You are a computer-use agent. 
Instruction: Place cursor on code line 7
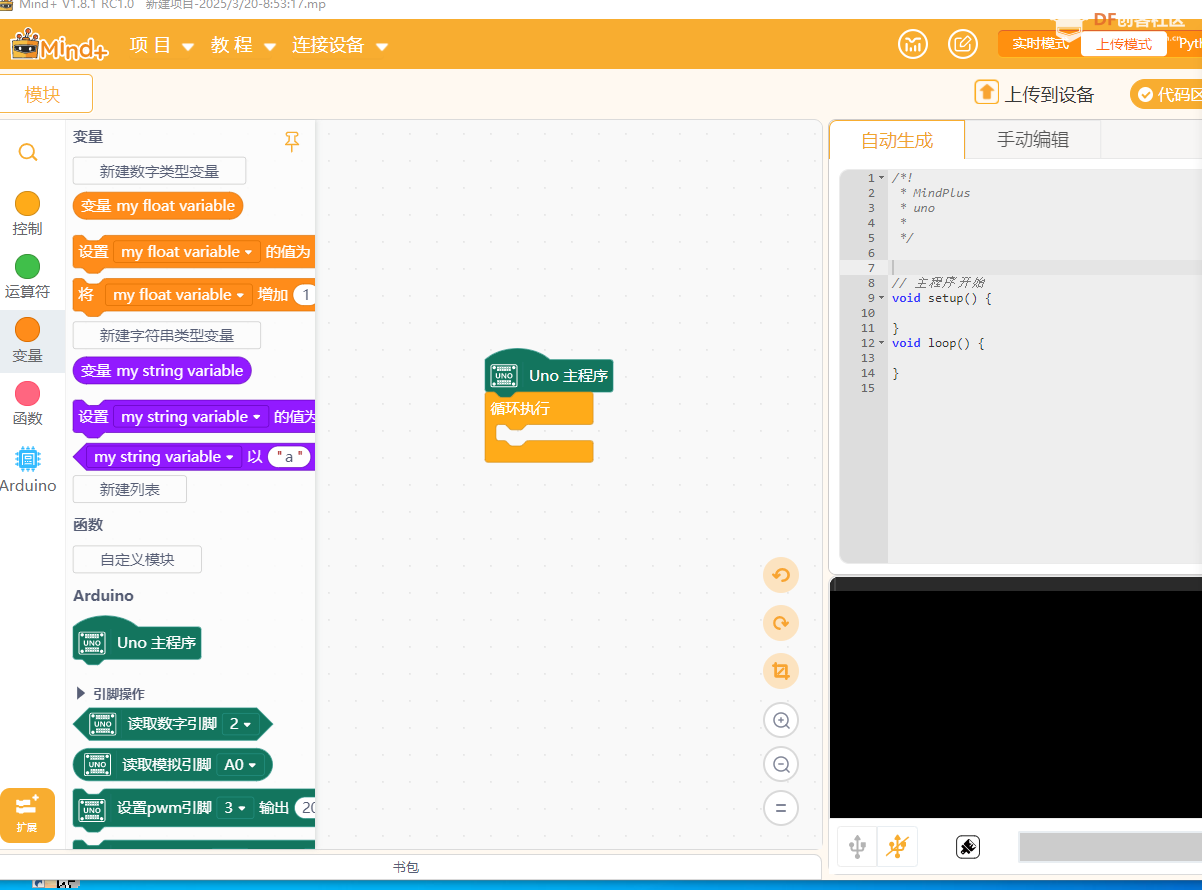pos(1045,268)
